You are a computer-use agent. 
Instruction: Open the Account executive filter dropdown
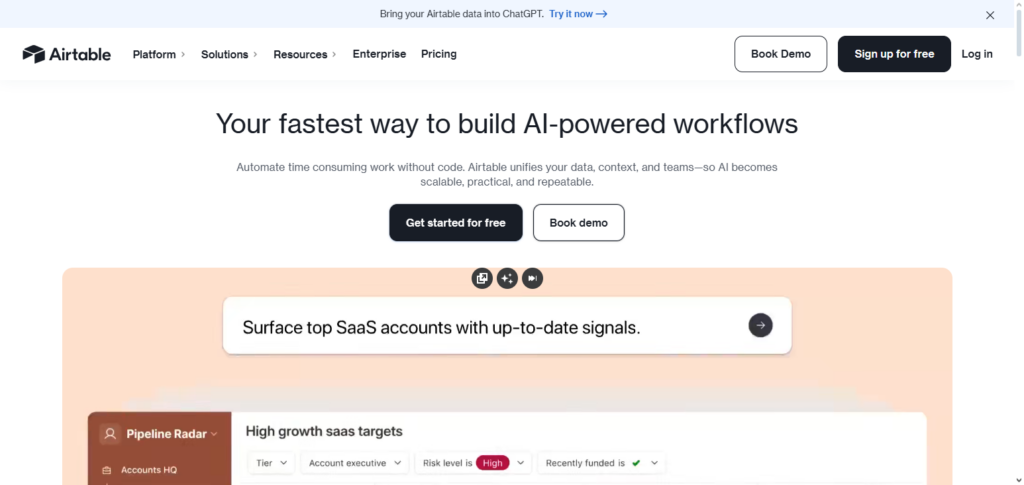pyautogui.click(x=355, y=463)
